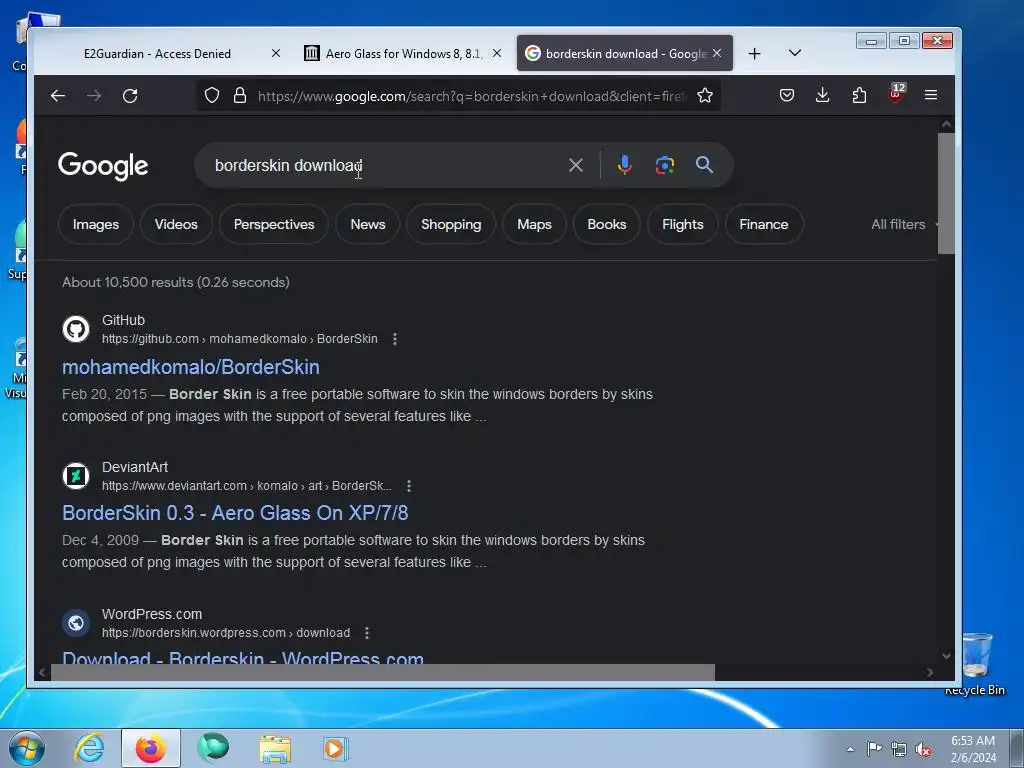The height and width of the screenshot is (768, 1024).
Task: Filter results by Perspectives
Action: [x=274, y=225]
